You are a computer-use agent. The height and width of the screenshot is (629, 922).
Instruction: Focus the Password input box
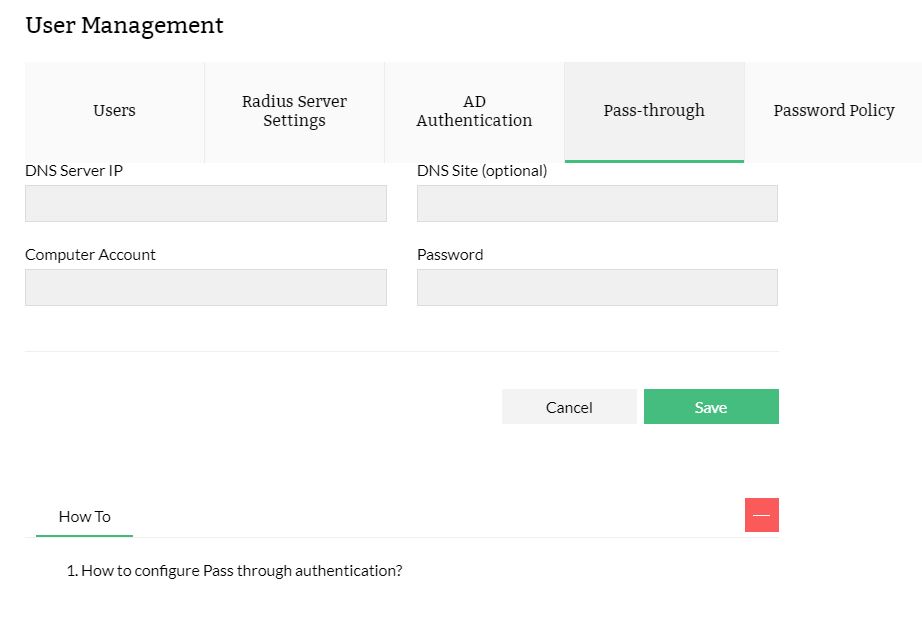click(597, 287)
